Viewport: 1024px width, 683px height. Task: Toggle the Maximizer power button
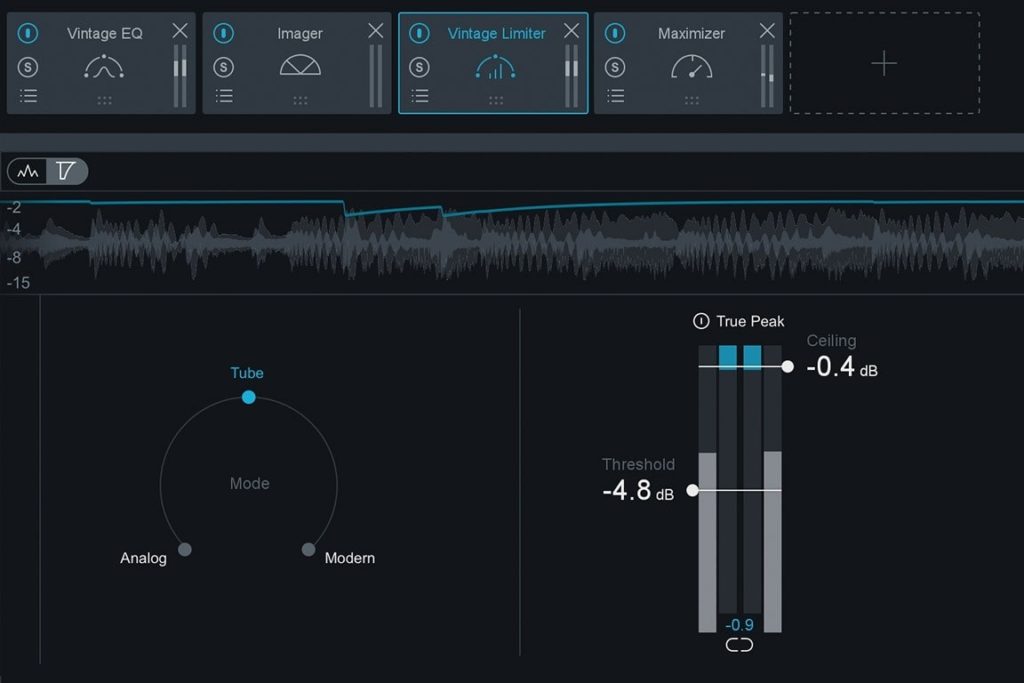612,32
